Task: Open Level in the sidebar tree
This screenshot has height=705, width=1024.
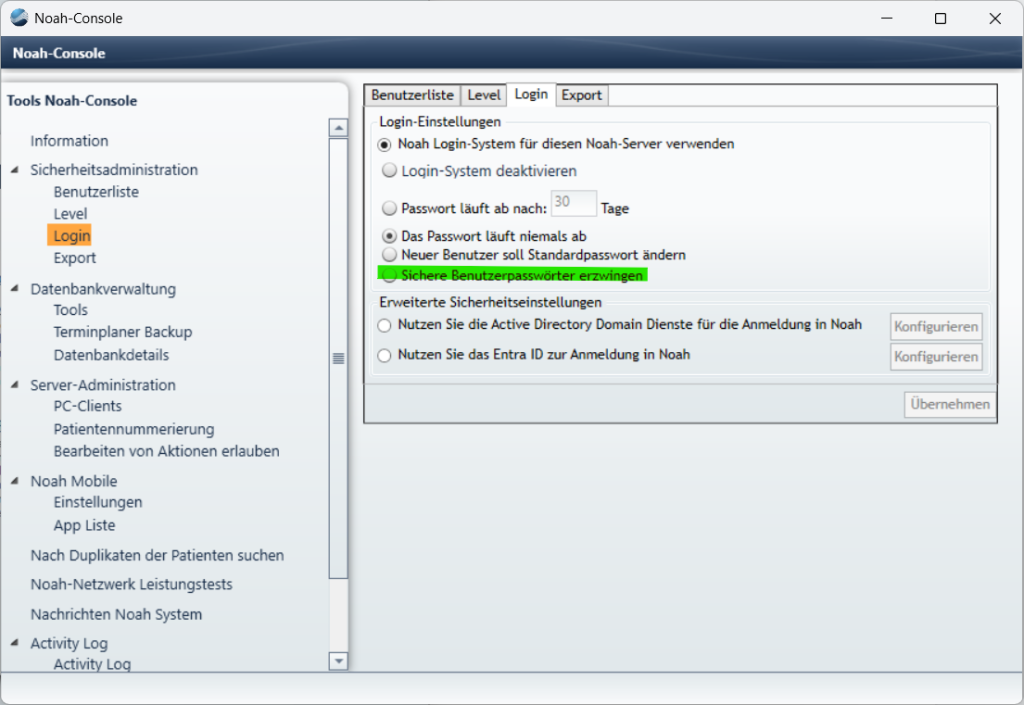Action: 71,213
